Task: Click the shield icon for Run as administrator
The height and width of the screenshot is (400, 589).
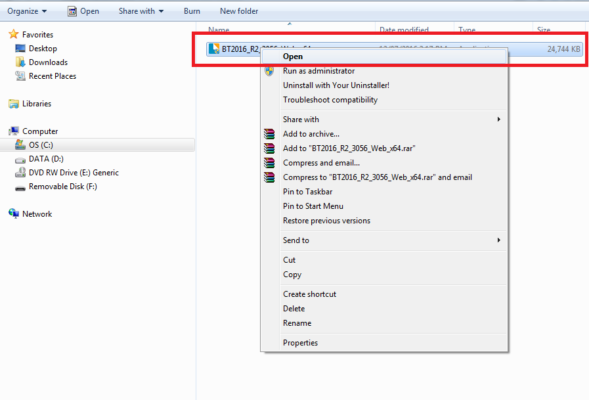Action: pos(269,71)
